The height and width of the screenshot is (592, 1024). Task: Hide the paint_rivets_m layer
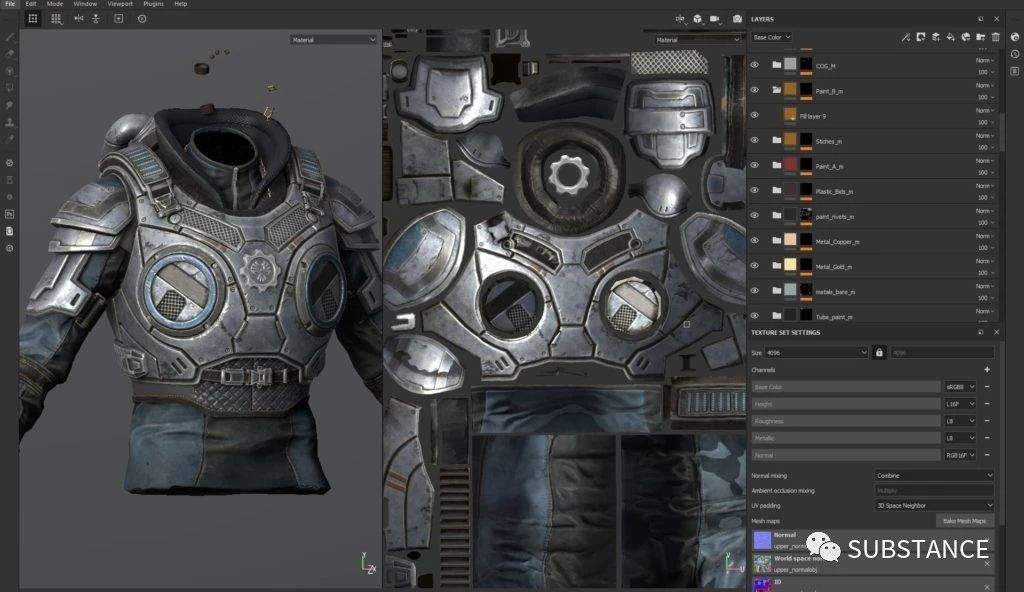point(754,215)
